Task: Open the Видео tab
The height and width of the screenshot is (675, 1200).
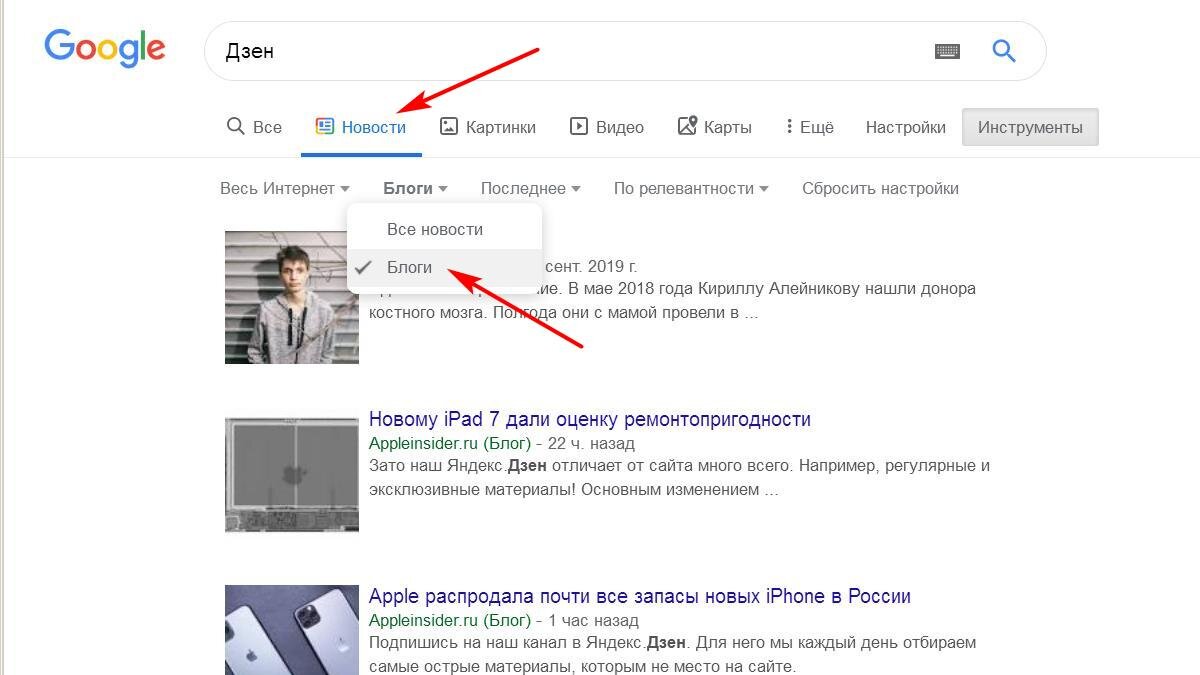Action: point(607,127)
